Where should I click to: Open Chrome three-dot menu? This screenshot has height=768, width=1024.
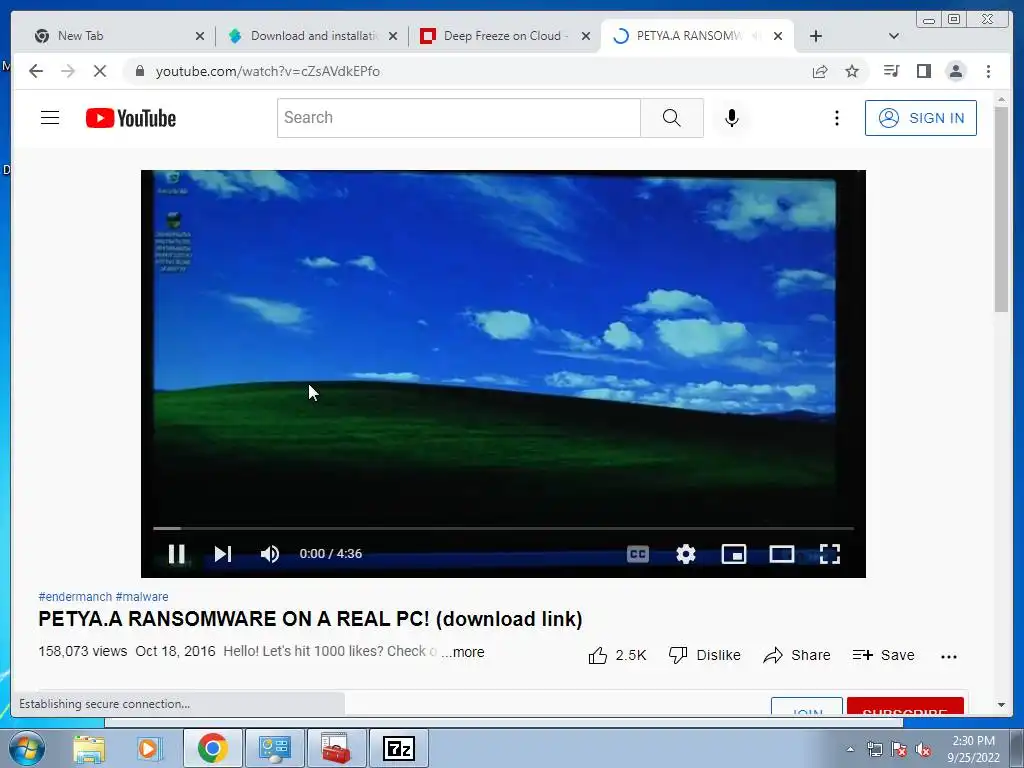[x=988, y=71]
